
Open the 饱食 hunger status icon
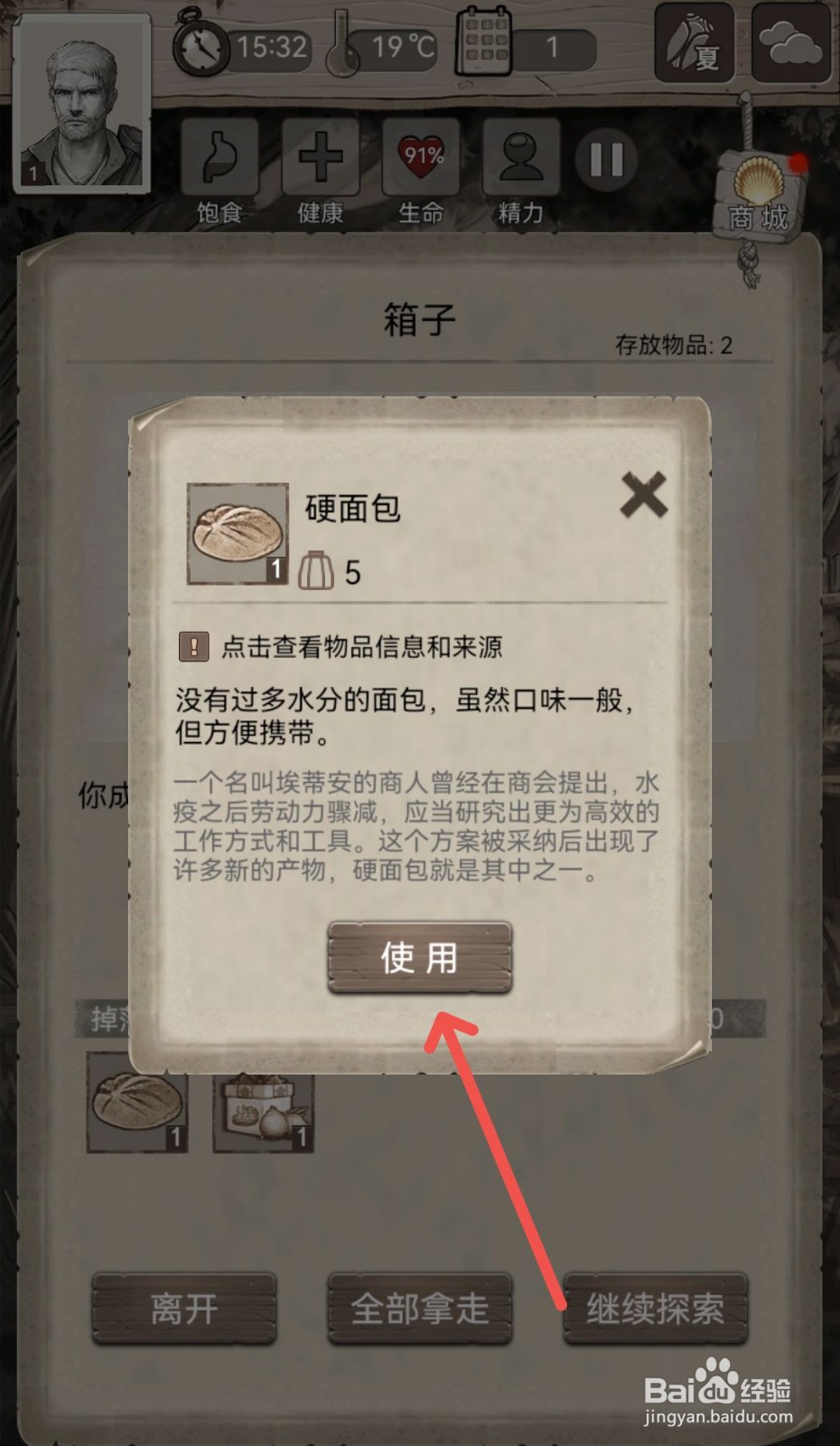tap(219, 157)
